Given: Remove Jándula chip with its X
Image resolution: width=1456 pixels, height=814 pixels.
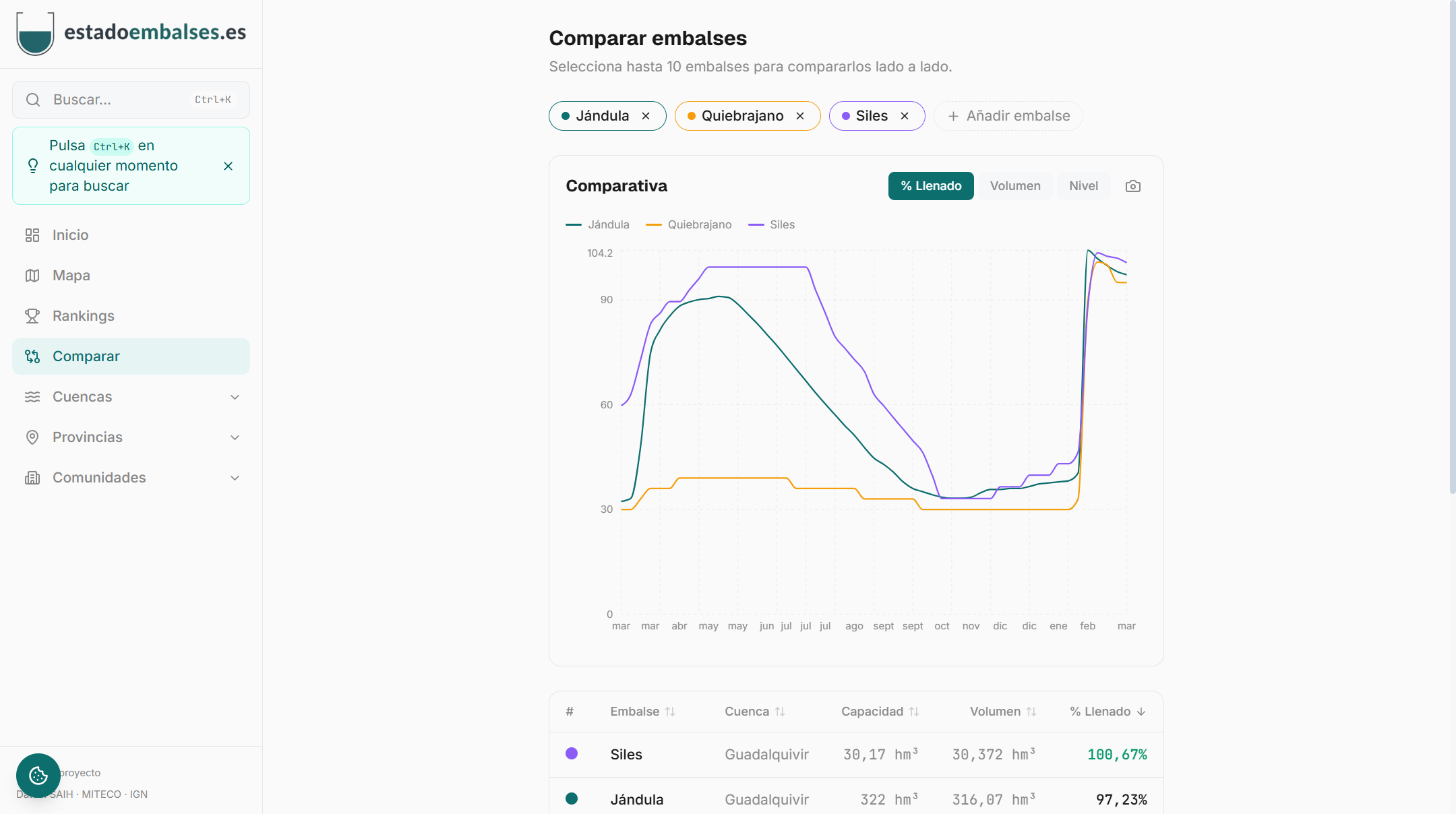Looking at the screenshot, I should (x=646, y=116).
